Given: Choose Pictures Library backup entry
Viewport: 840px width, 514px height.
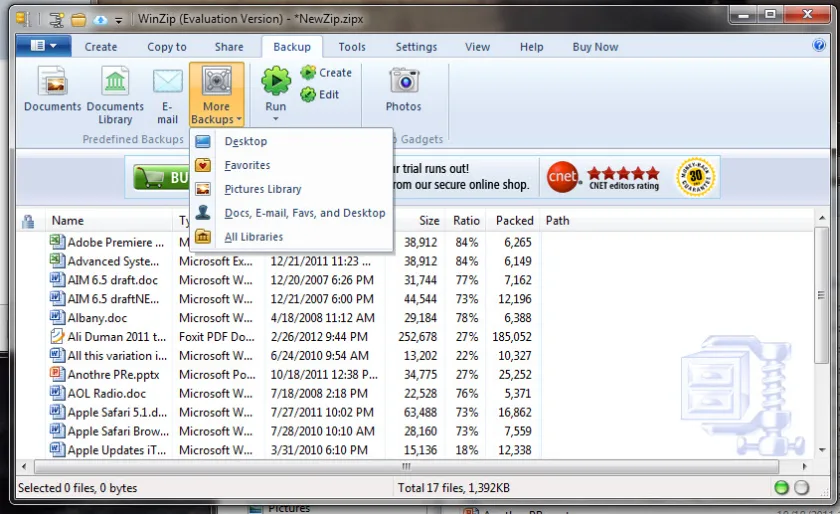Looking at the screenshot, I should pyautogui.click(x=291, y=189).
